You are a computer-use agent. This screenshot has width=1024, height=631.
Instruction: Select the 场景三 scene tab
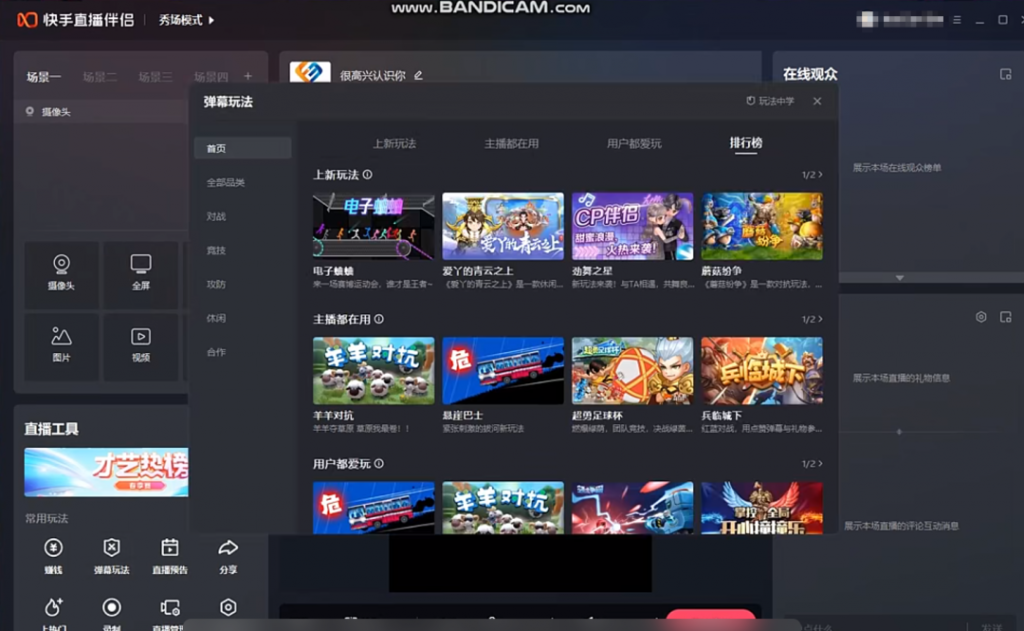155,77
